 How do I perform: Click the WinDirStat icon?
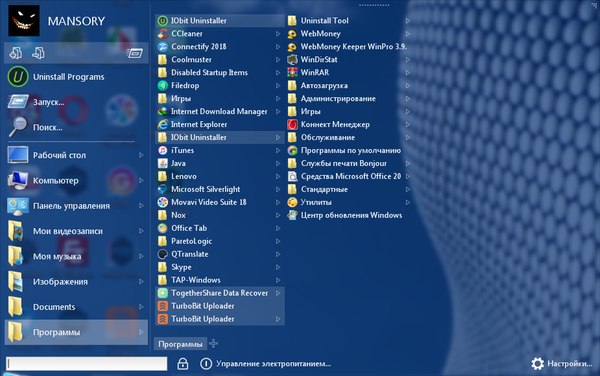point(292,60)
